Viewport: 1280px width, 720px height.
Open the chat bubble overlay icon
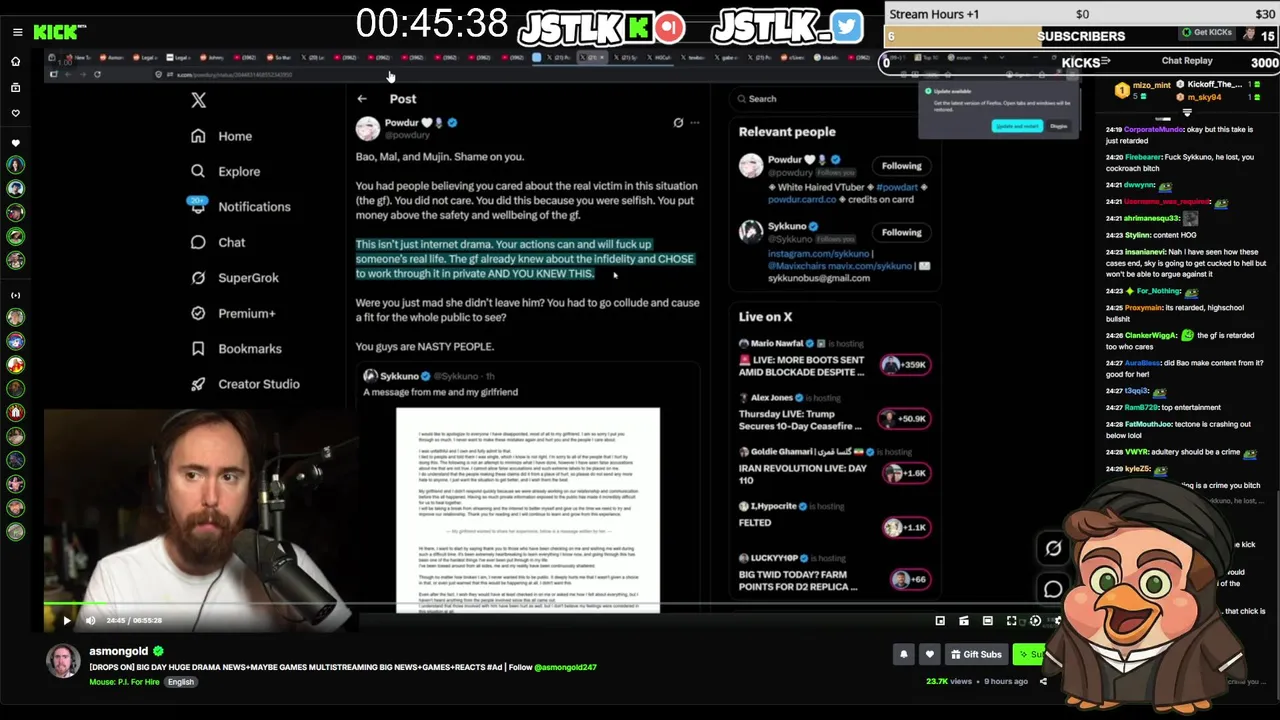click(x=1053, y=589)
